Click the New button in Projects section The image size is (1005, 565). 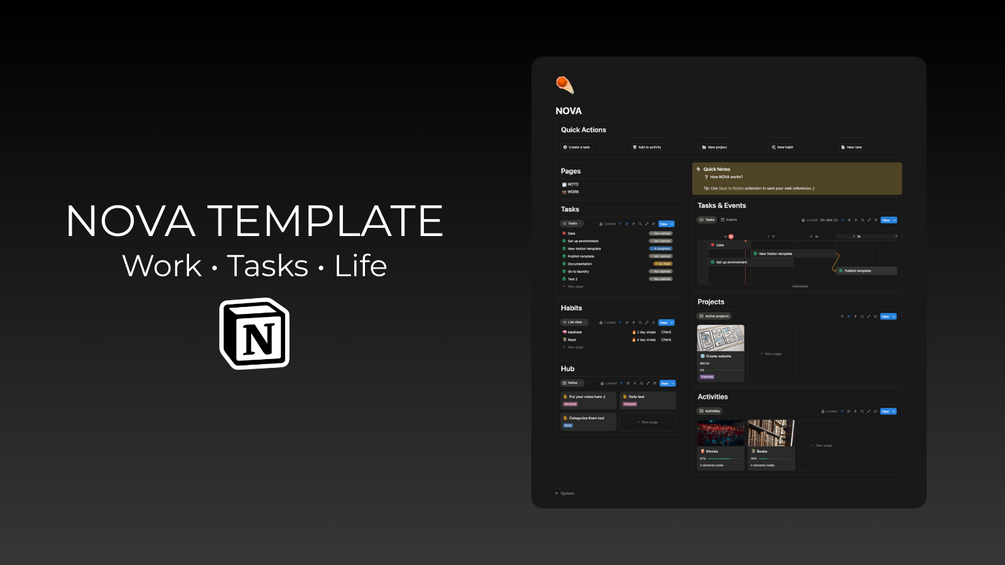pos(885,316)
